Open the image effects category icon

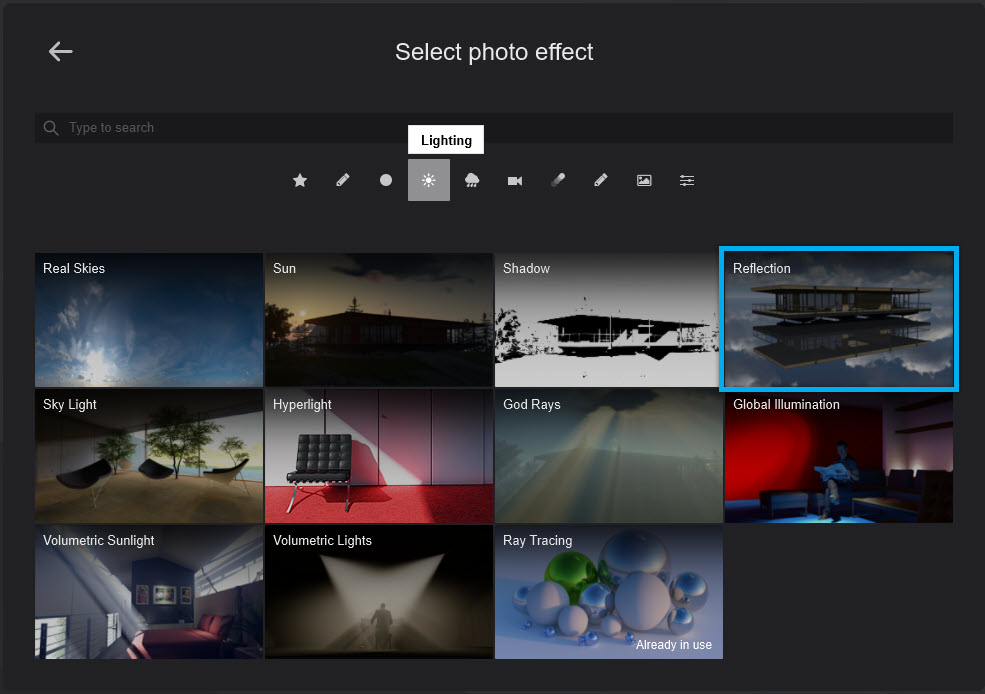click(643, 180)
